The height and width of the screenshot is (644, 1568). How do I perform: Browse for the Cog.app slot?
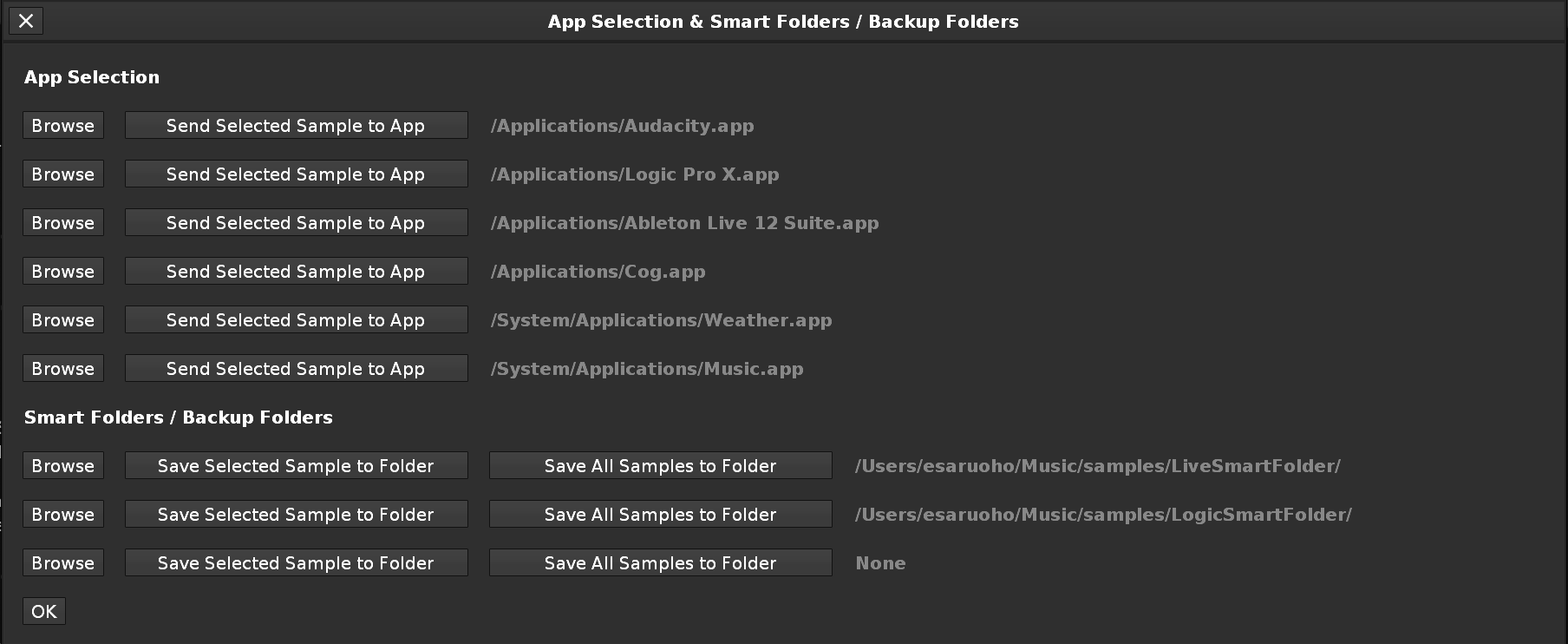coord(63,271)
